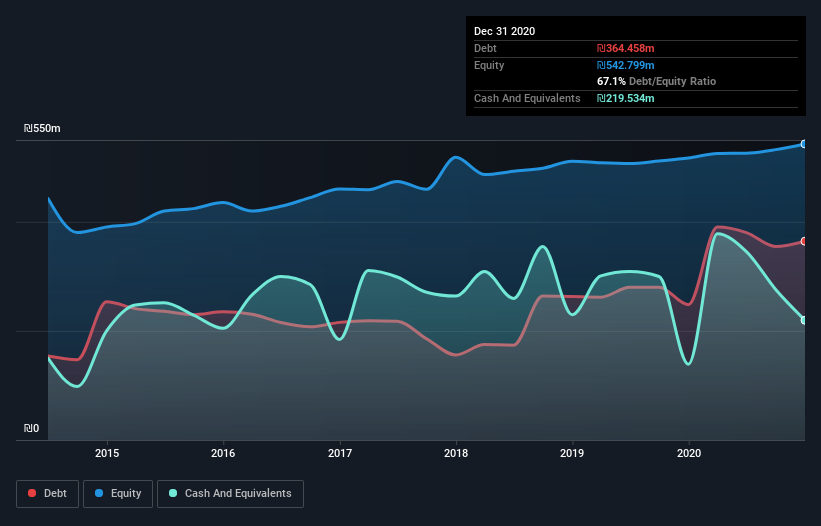Screen dimensions: 821x526
Task: Toggle Cash And Equivalents legend button
Action: tap(230, 494)
